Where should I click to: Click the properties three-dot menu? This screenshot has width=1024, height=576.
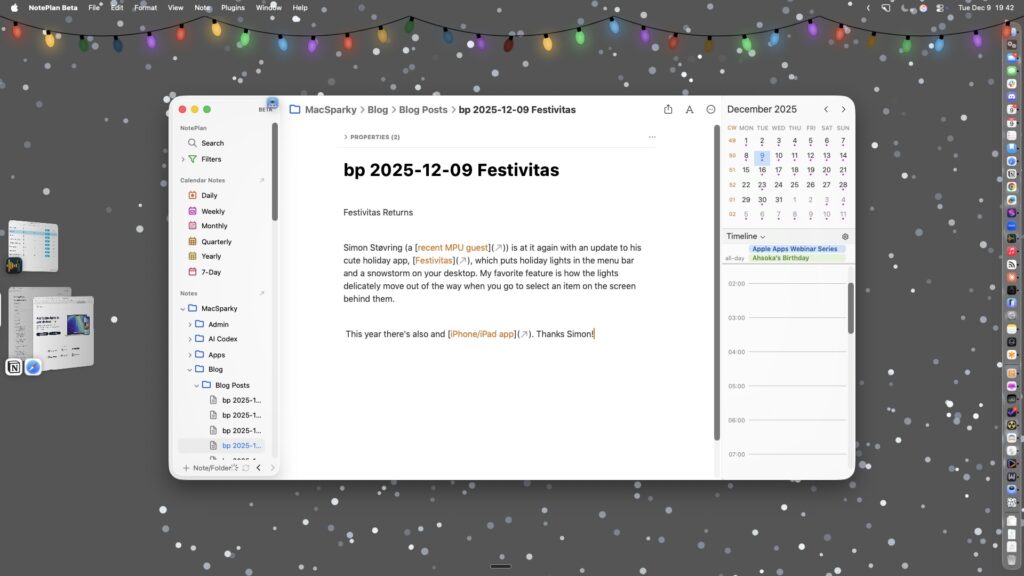(x=652, y=137)
